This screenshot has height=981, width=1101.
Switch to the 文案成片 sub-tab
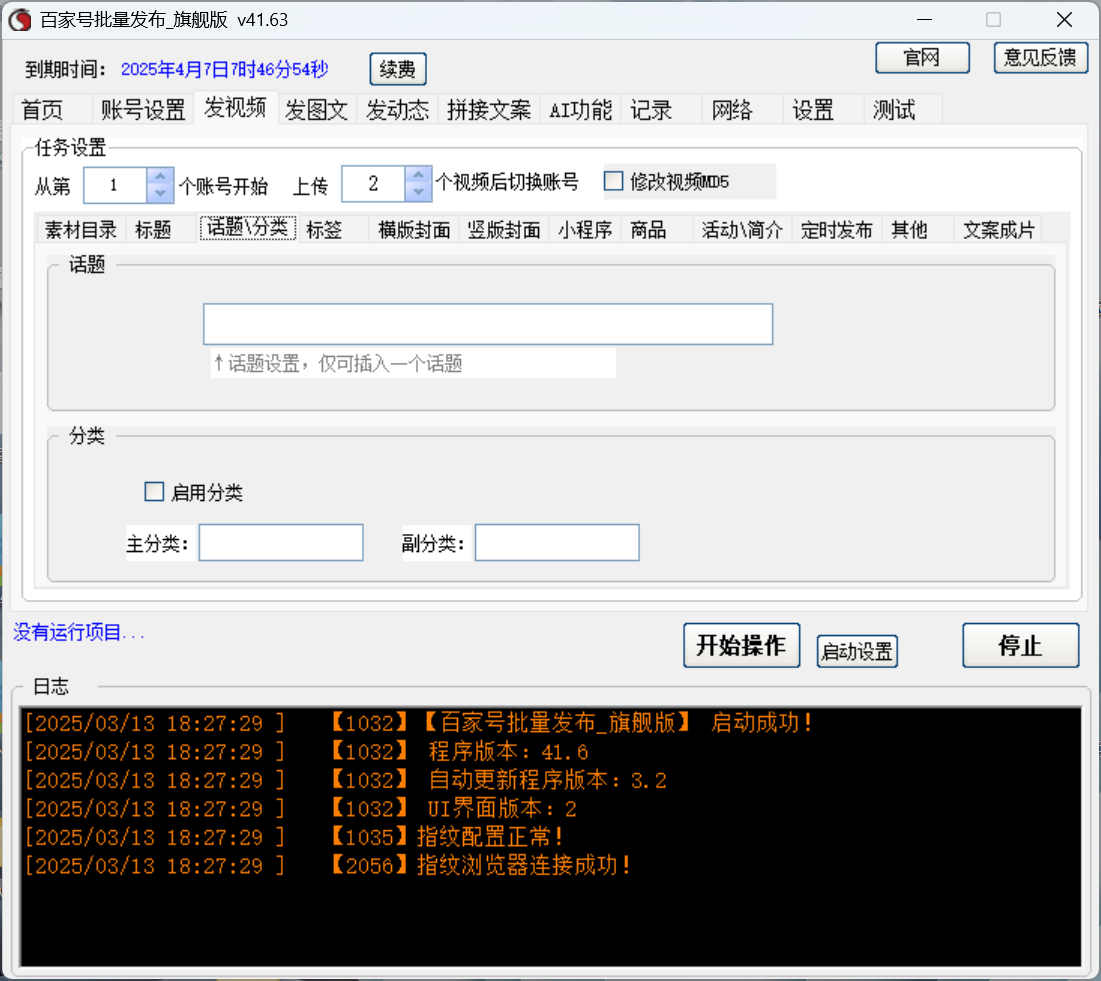tap(998, 230)
